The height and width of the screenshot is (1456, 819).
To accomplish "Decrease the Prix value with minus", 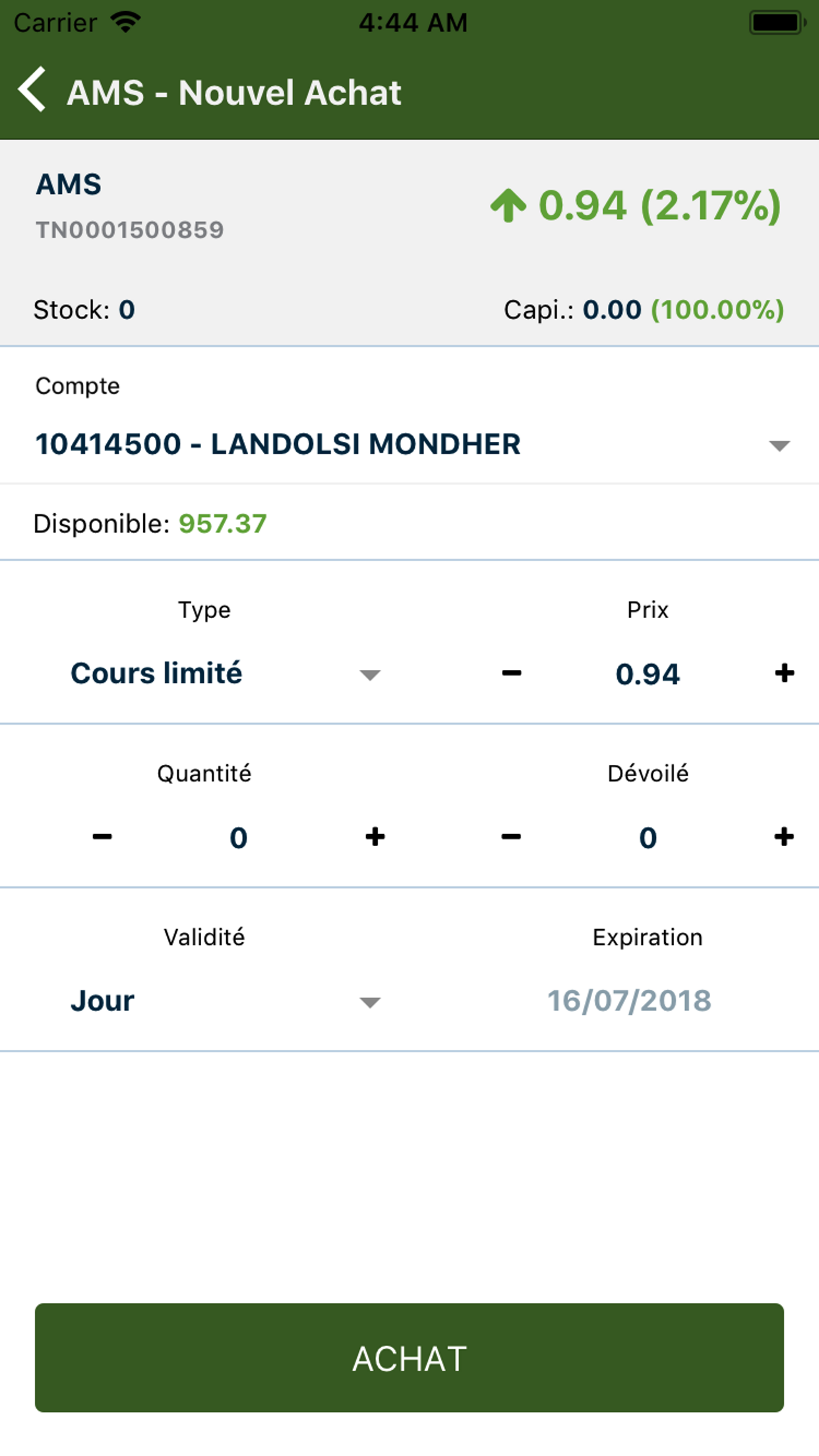I will click(x=511, y=673).
